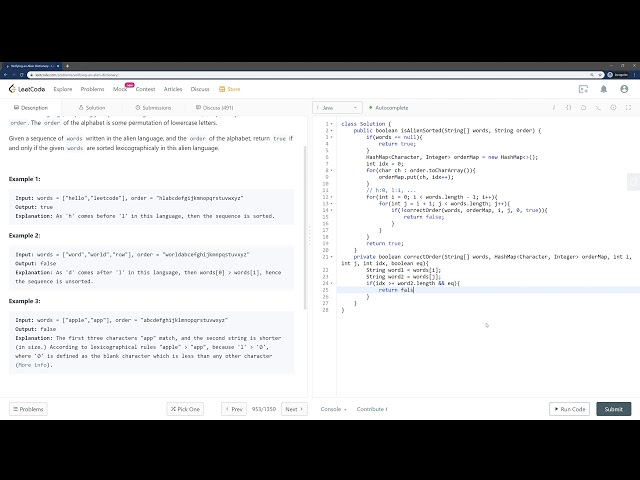Click the floating feedback icon at right edge
Image resolution: width=640 pixels, height=480 pixels.
[633, 182]
